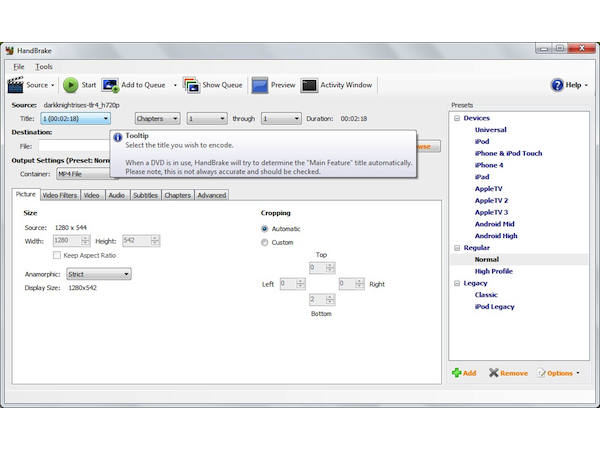The width and height of the screenshot is (600, 450).
Task: Click the green plus Add preset icon
Action: pyautogui.click(x=456, y=373)
